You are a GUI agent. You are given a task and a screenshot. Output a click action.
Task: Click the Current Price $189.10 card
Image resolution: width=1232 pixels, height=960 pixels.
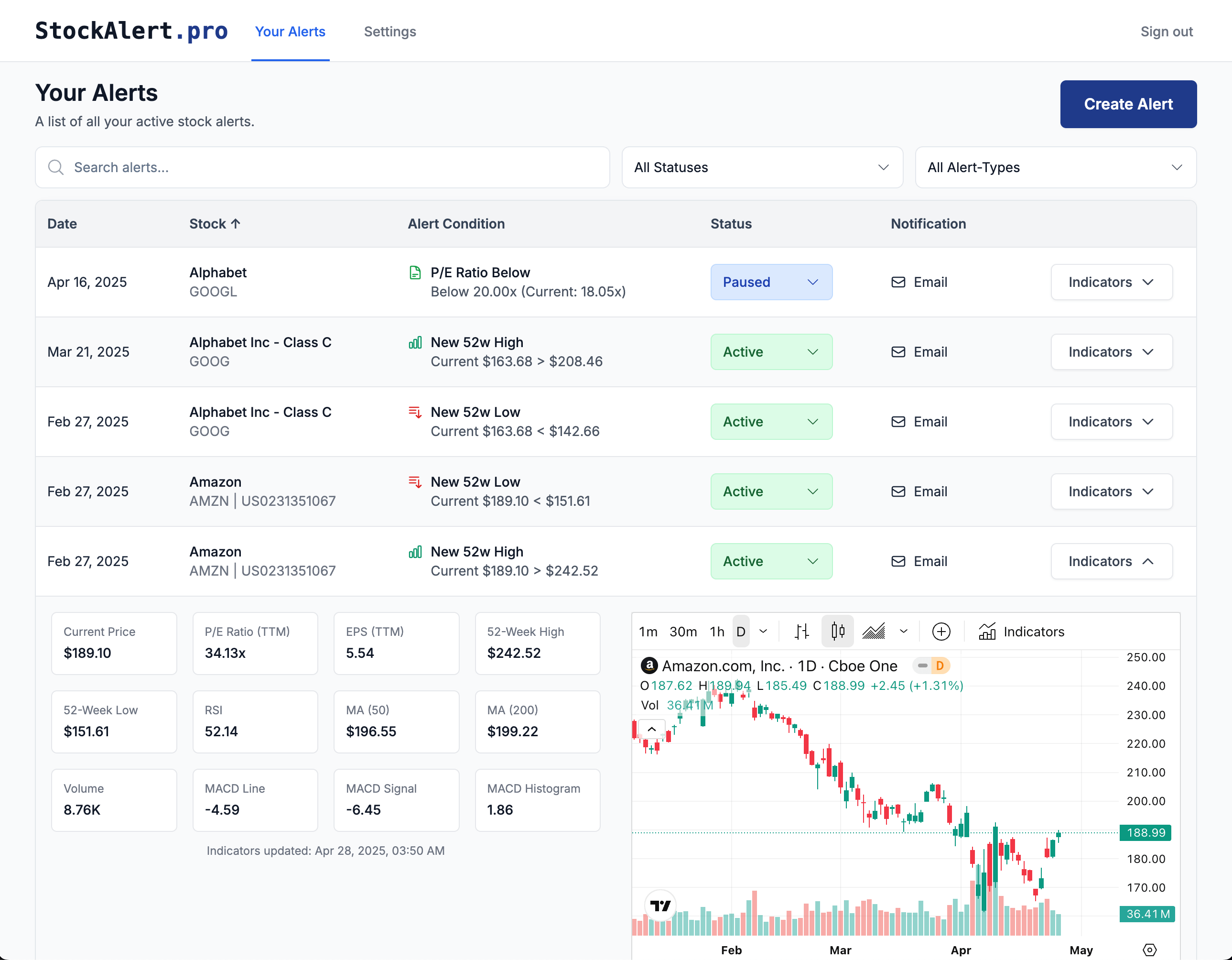coord(114,644)
